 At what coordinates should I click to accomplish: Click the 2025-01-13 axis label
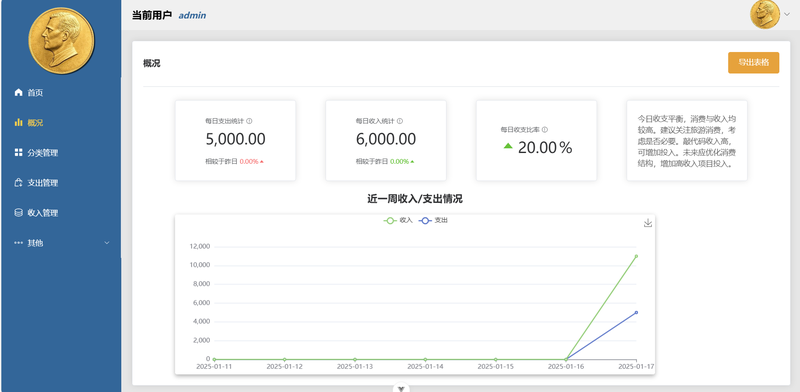point(355,366)
